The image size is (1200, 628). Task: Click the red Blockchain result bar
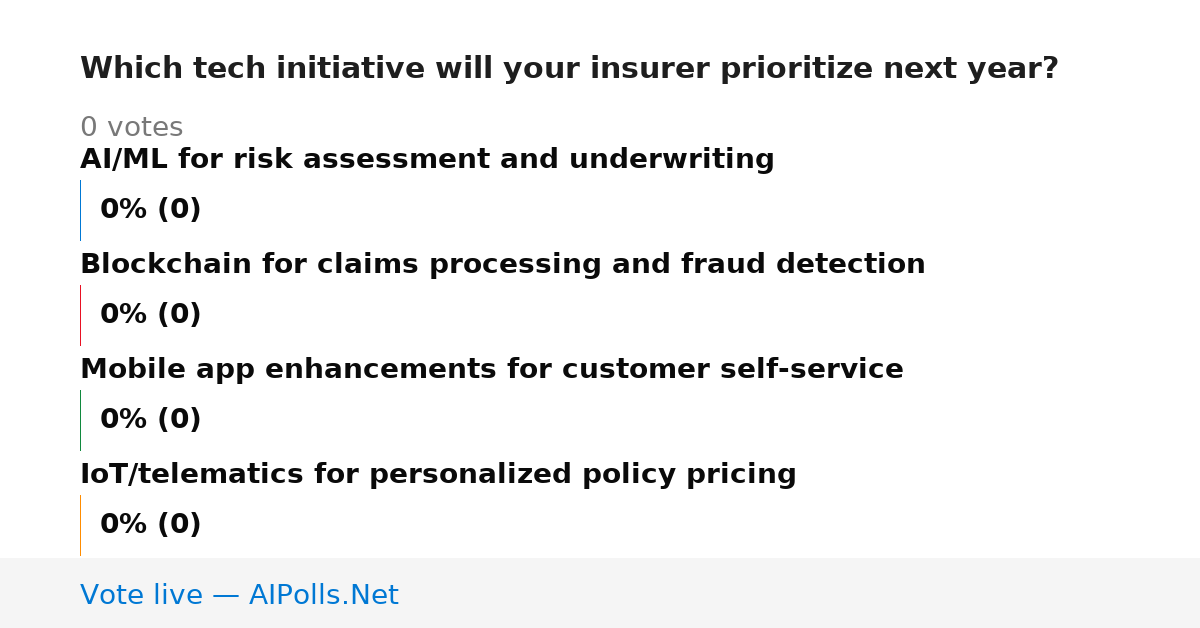[80, 315]
